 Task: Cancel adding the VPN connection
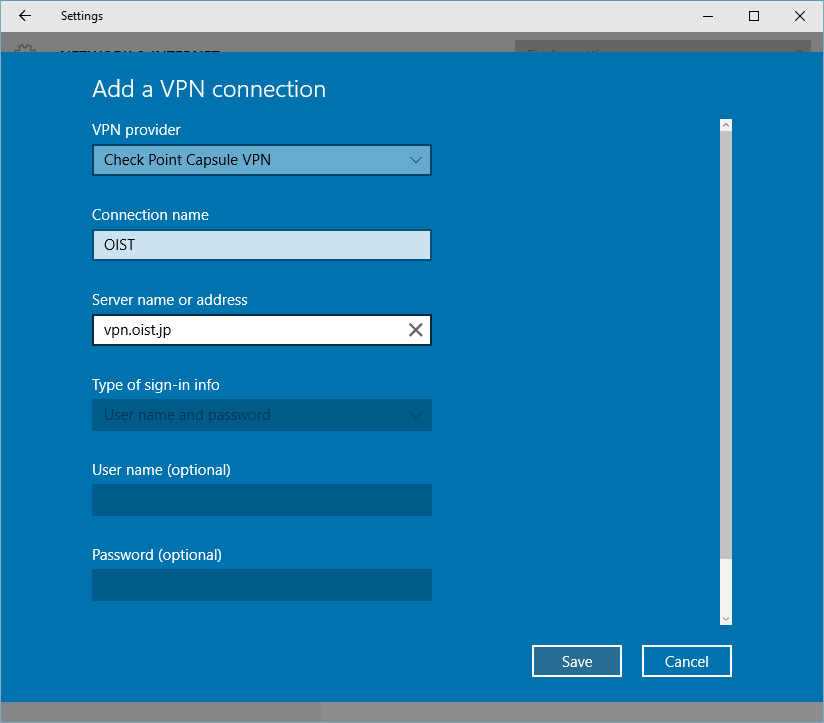click(x=686, y=661)
